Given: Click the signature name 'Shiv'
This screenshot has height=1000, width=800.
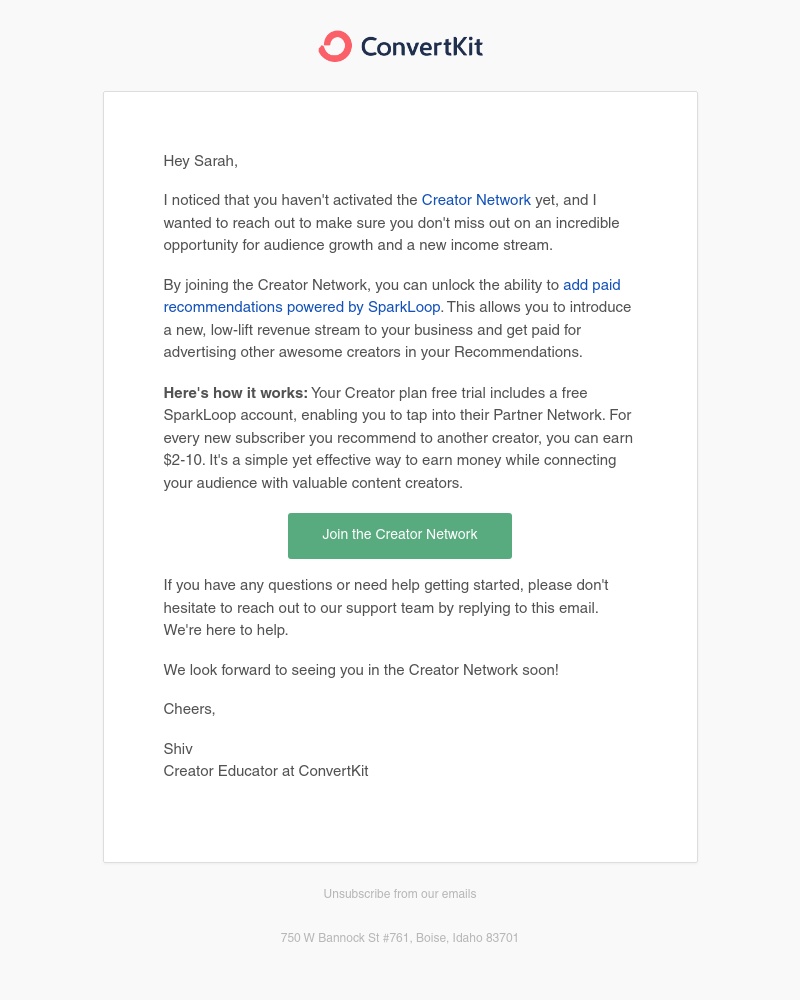Looking at the screenshot, I should tap(178, 749).
